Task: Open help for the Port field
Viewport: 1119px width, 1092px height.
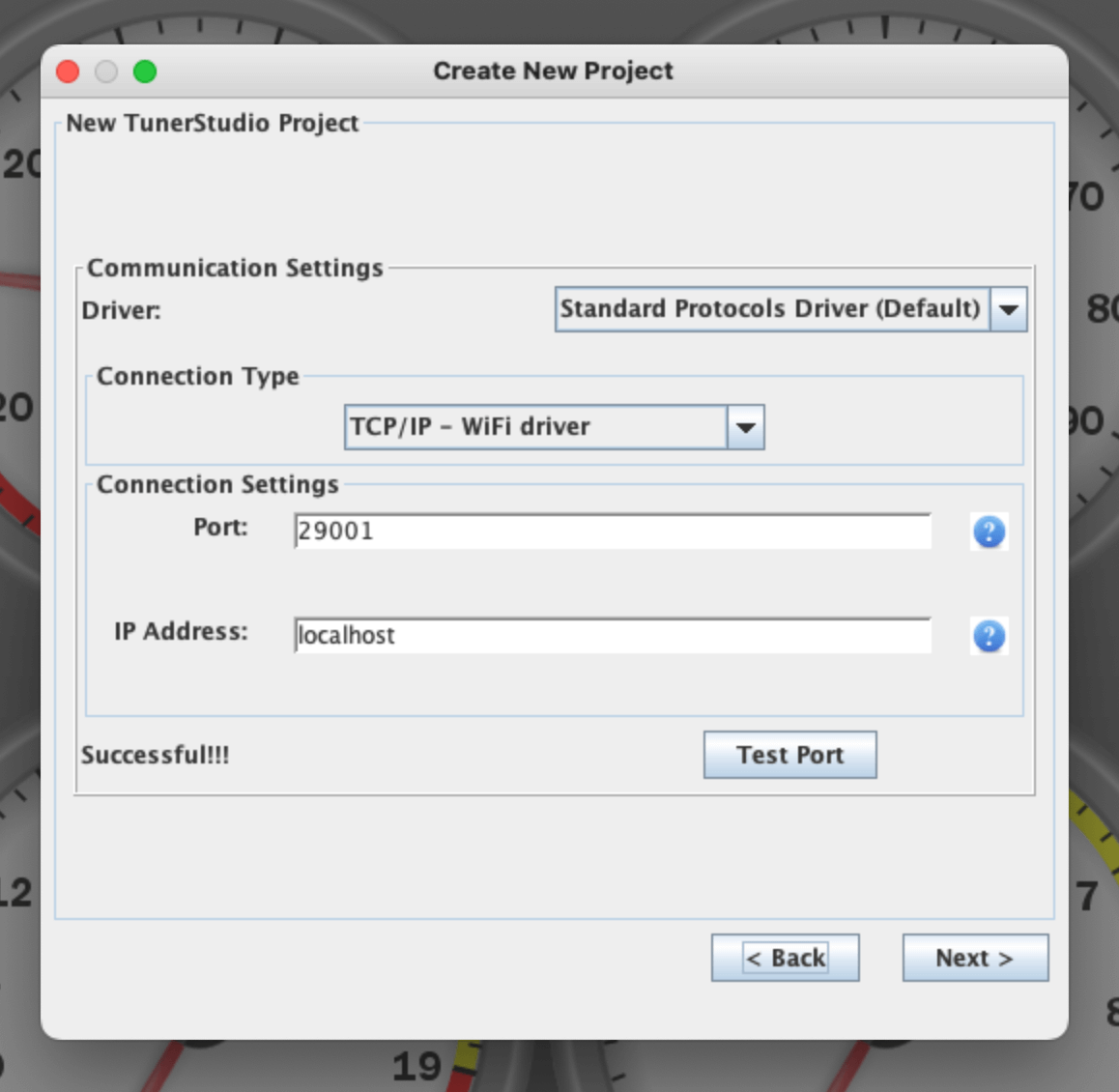Action: 990,532
